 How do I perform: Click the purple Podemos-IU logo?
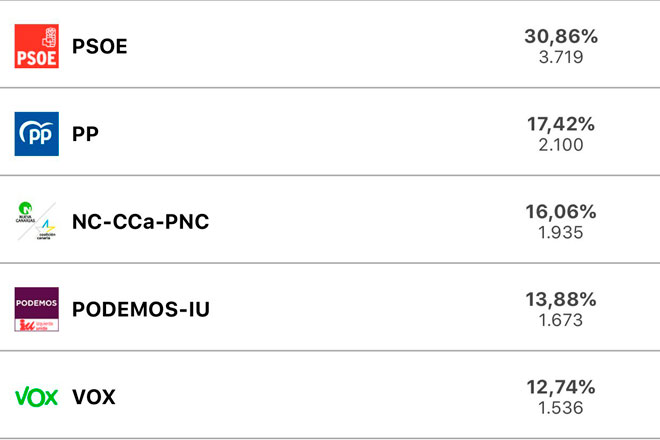[x=37, y=309]
